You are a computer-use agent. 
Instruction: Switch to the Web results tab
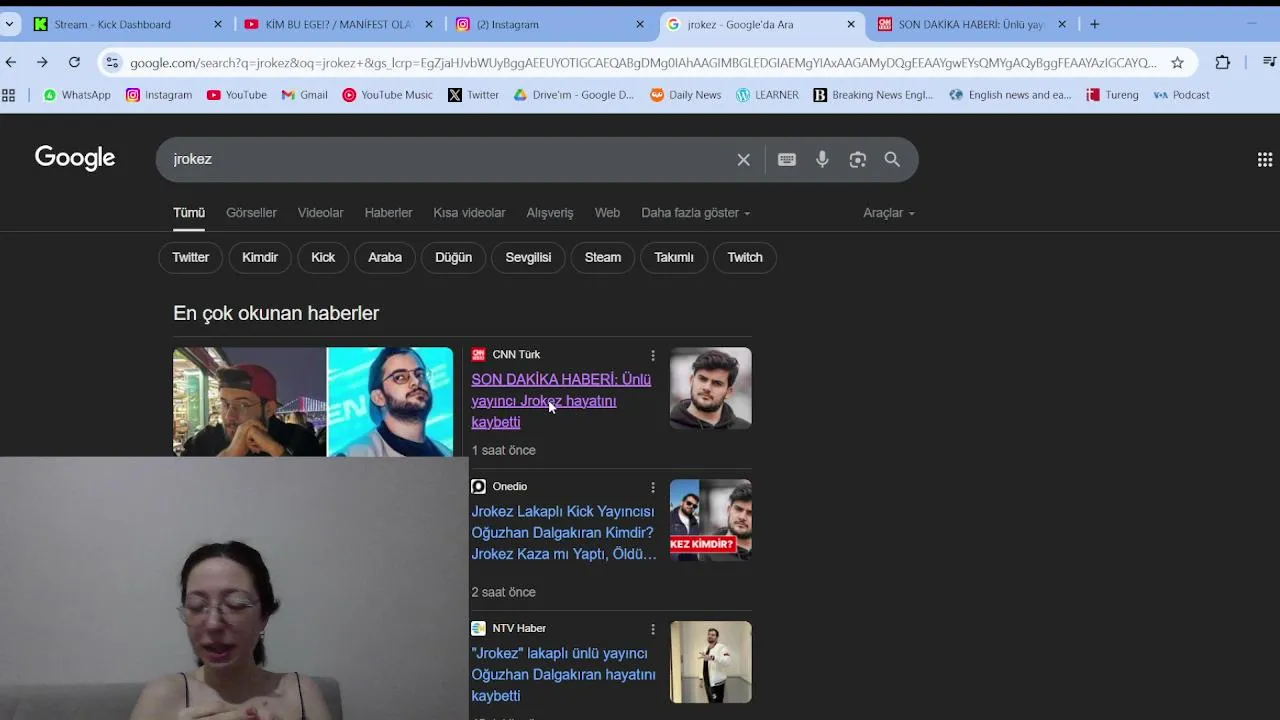[x=607, y=213]
